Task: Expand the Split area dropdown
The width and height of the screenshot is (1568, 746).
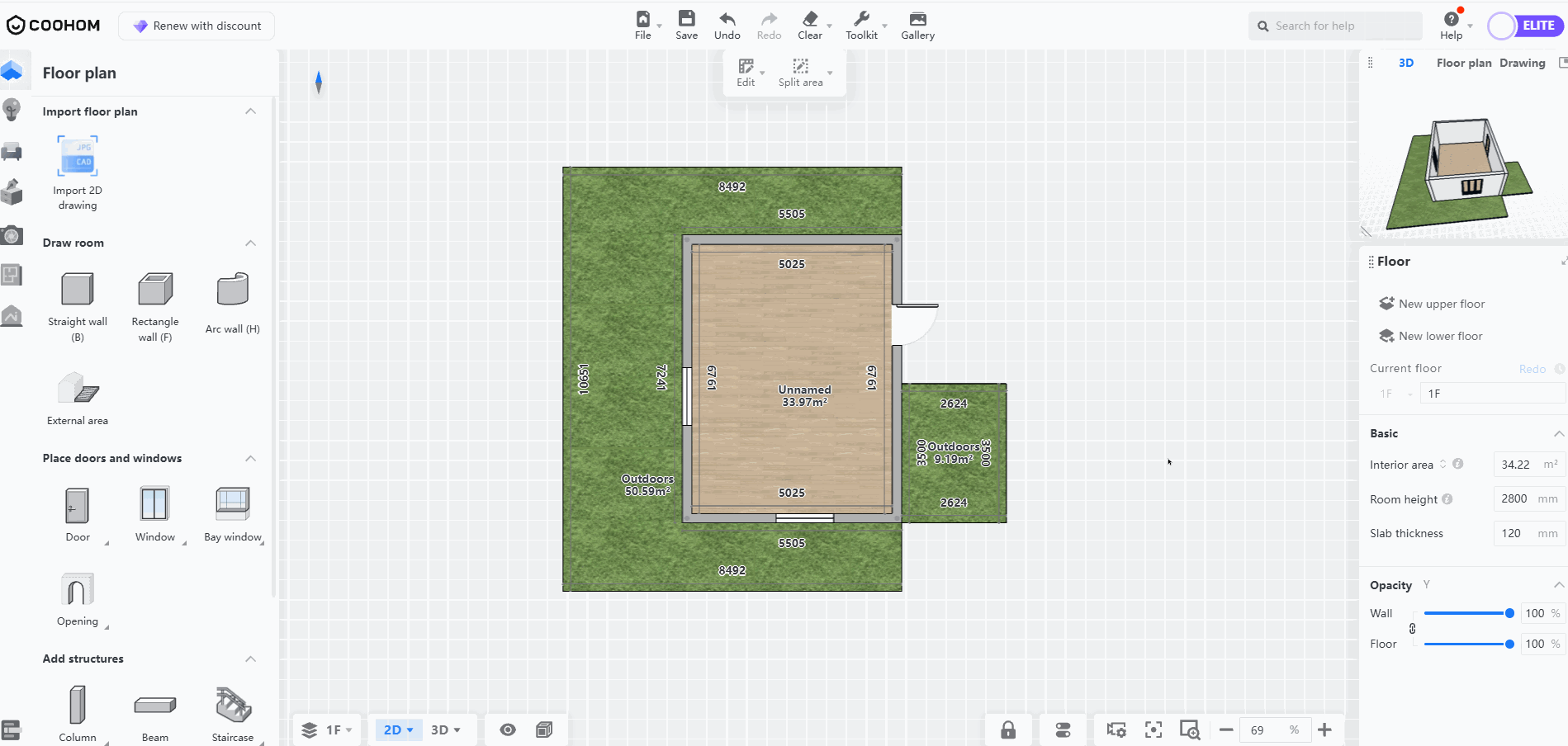Action: (x=830, y=73)
